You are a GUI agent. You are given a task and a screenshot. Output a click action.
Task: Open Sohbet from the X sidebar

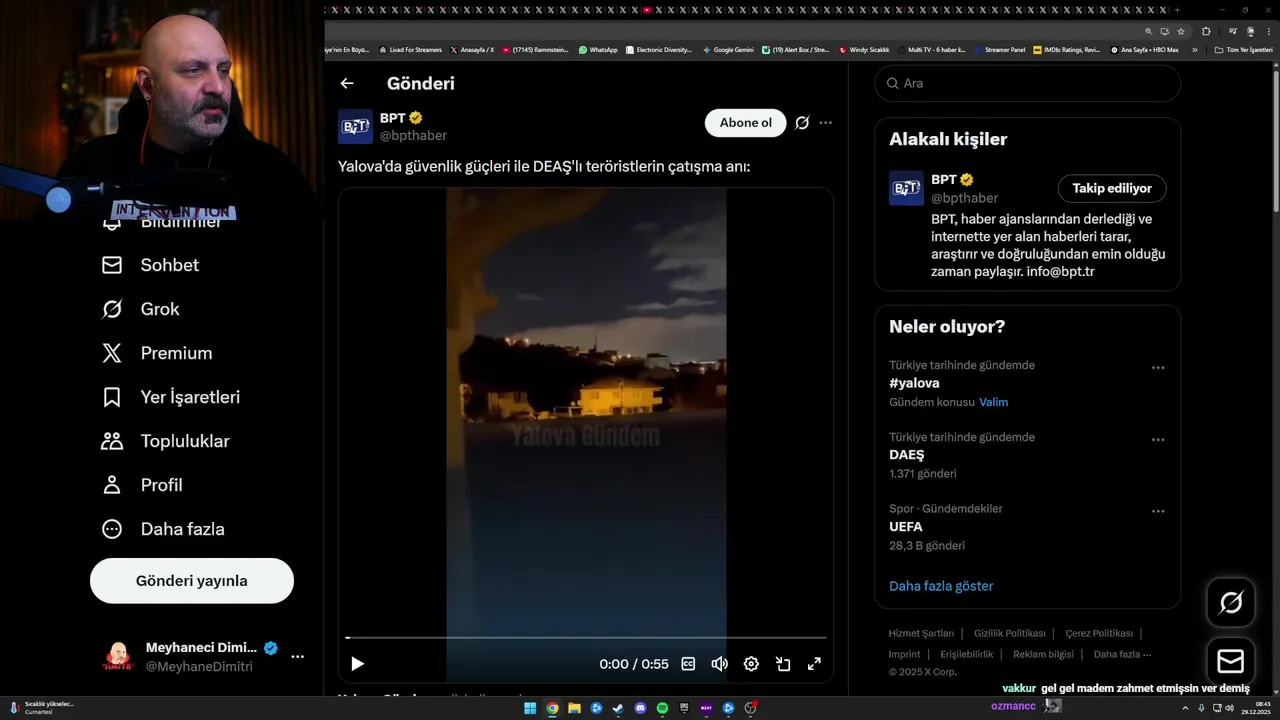pyautogui.click(x=150, y=265)
